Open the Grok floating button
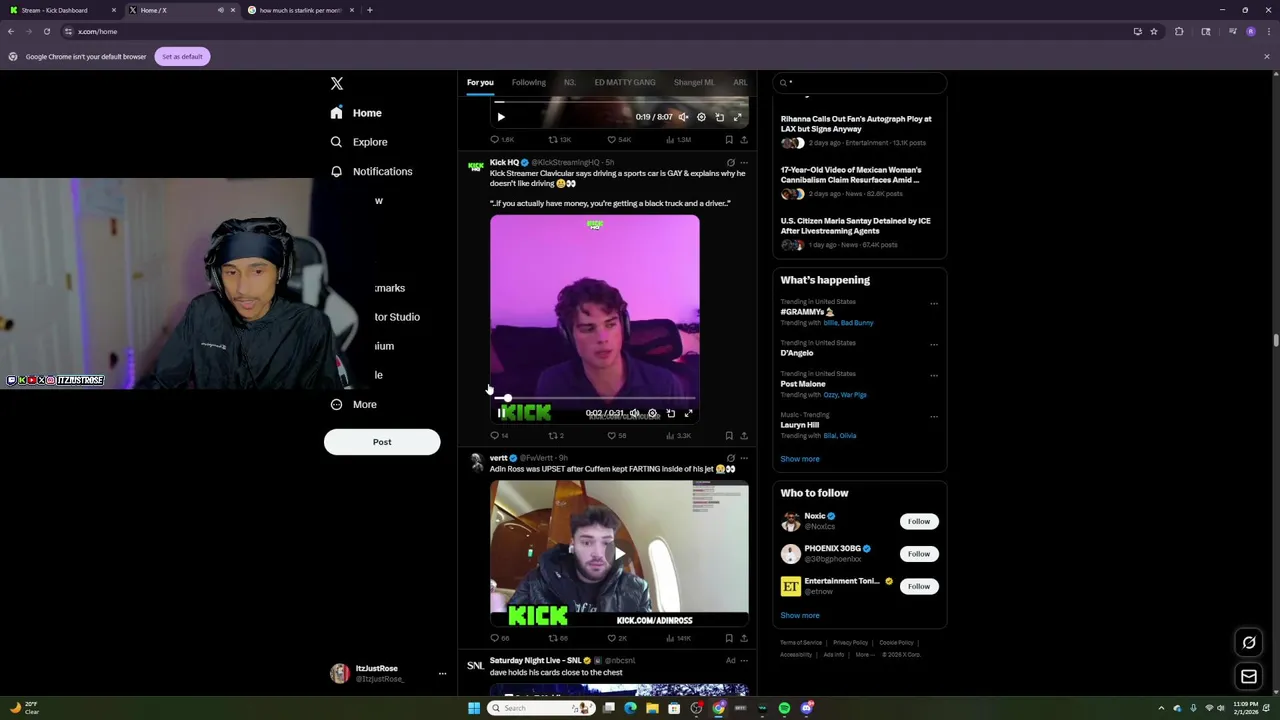 tap(1249, 643)
